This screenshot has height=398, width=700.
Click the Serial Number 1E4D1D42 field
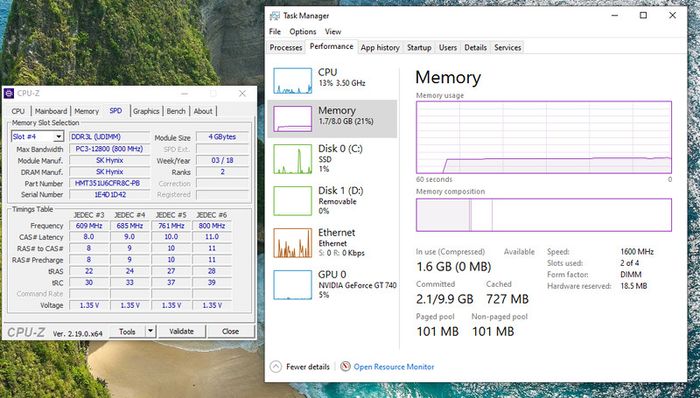tap(109, 195)
